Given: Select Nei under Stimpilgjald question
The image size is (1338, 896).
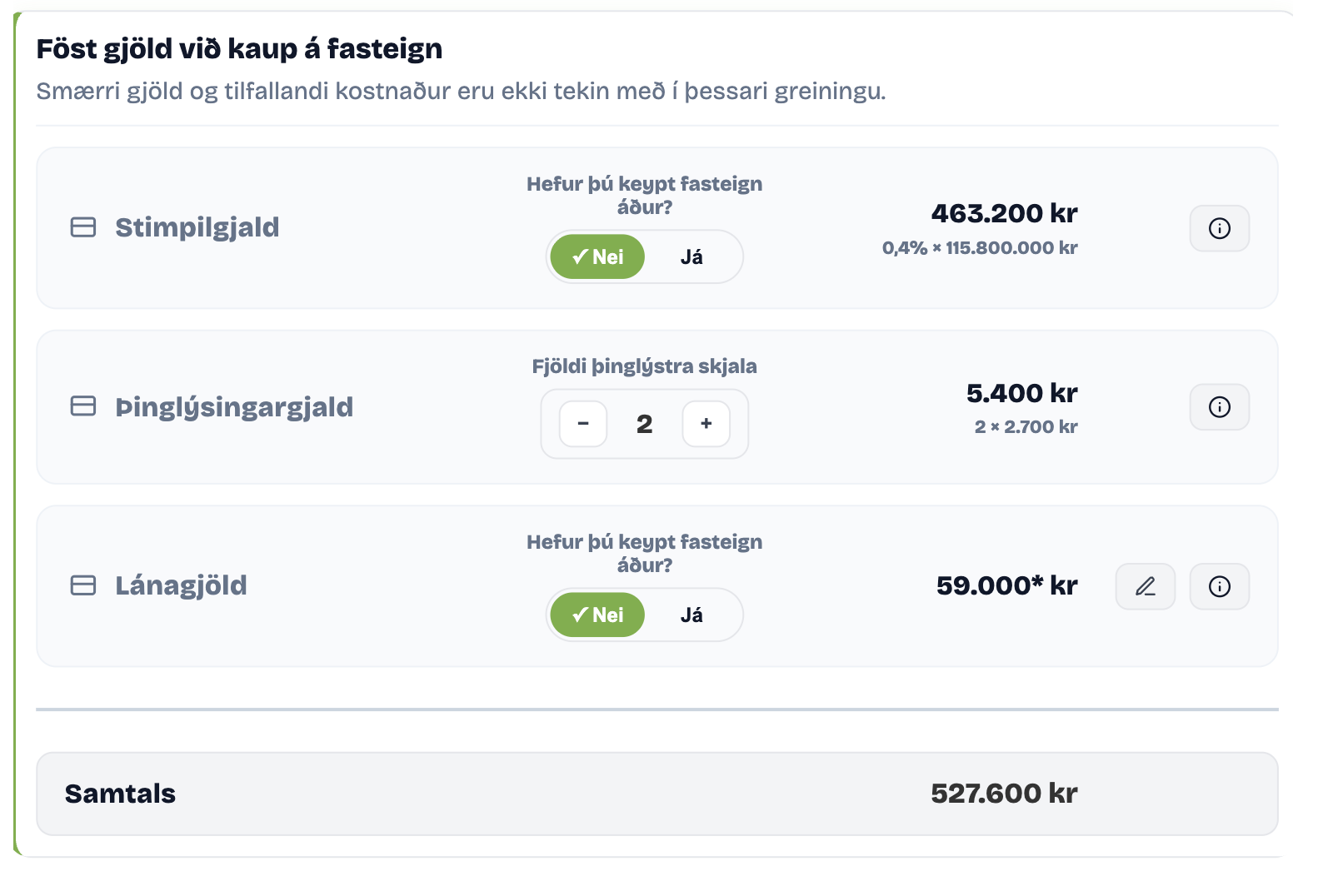Looking at the screenshot, I should click(x=597, y=256).
